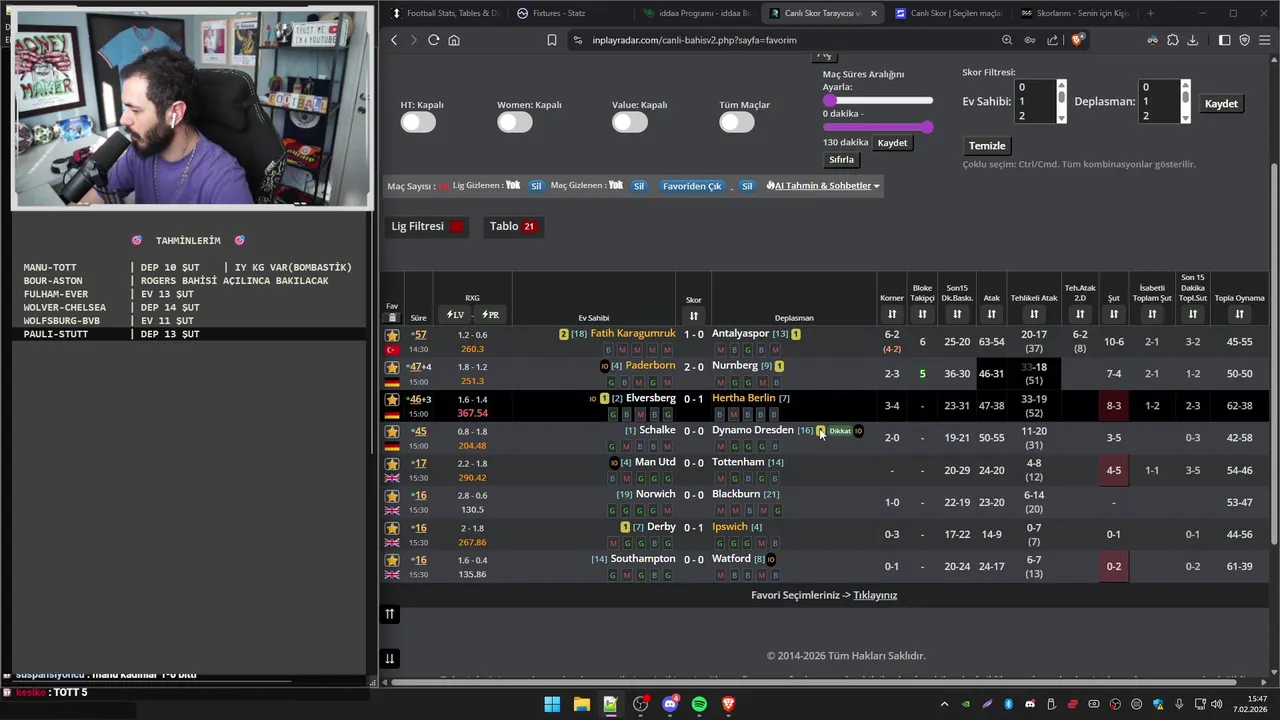The height and width of the screenshot is (720, 1280).
Task: Clear favorites with trash icon under Fav
Action: 392,318
